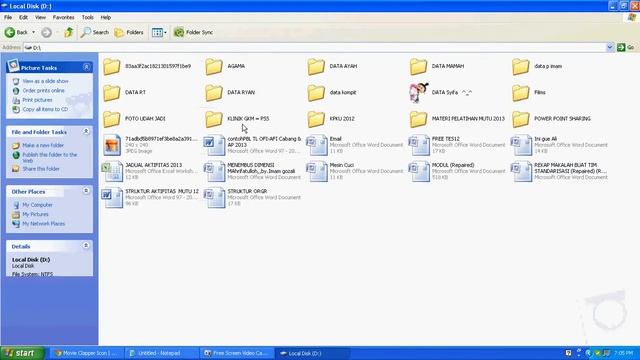640x360 pixels.
Task: Click Publish this folder to the Web
Action: pos(49,158)
